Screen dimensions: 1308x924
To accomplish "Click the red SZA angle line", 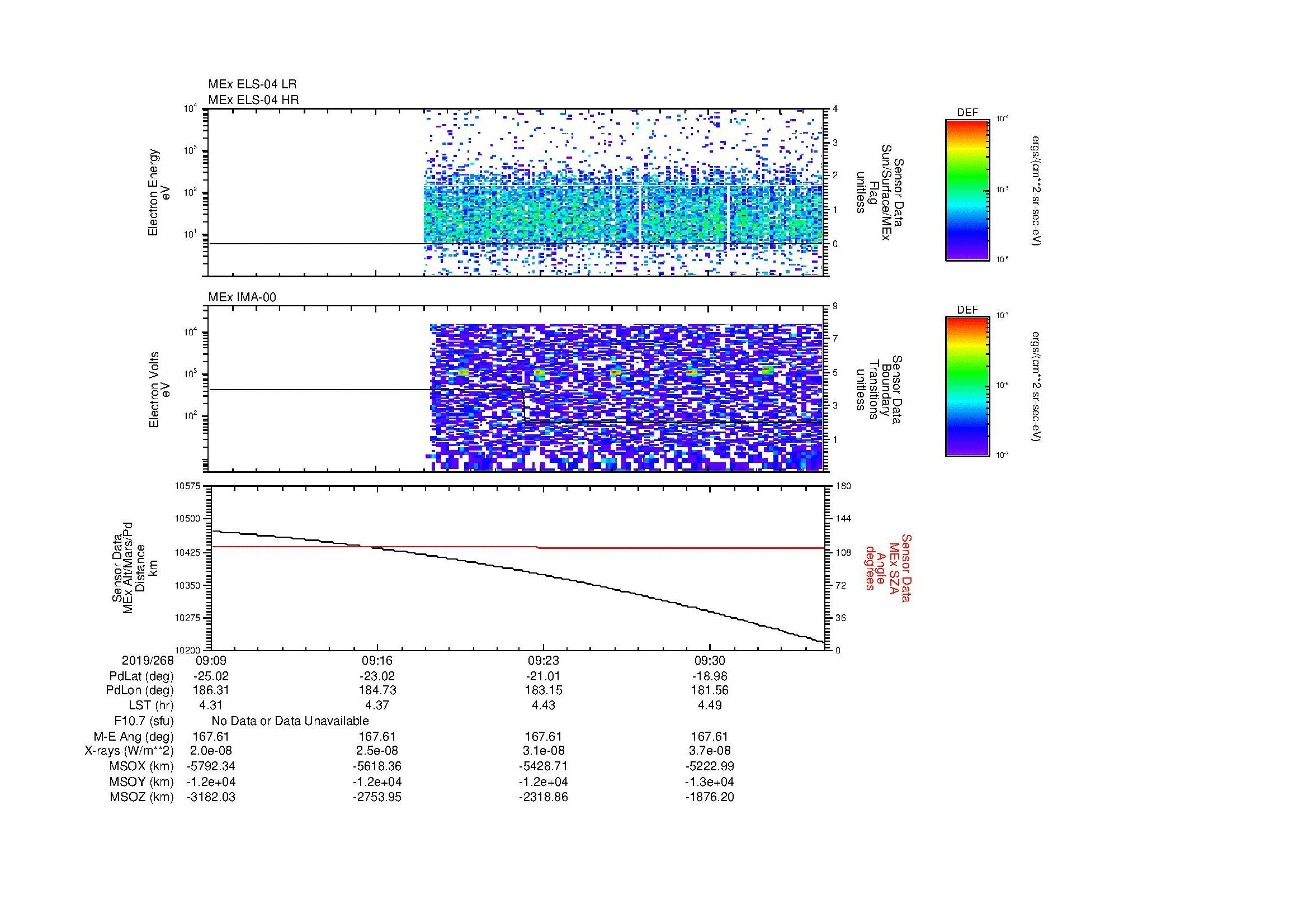I will tap(517, 547).
